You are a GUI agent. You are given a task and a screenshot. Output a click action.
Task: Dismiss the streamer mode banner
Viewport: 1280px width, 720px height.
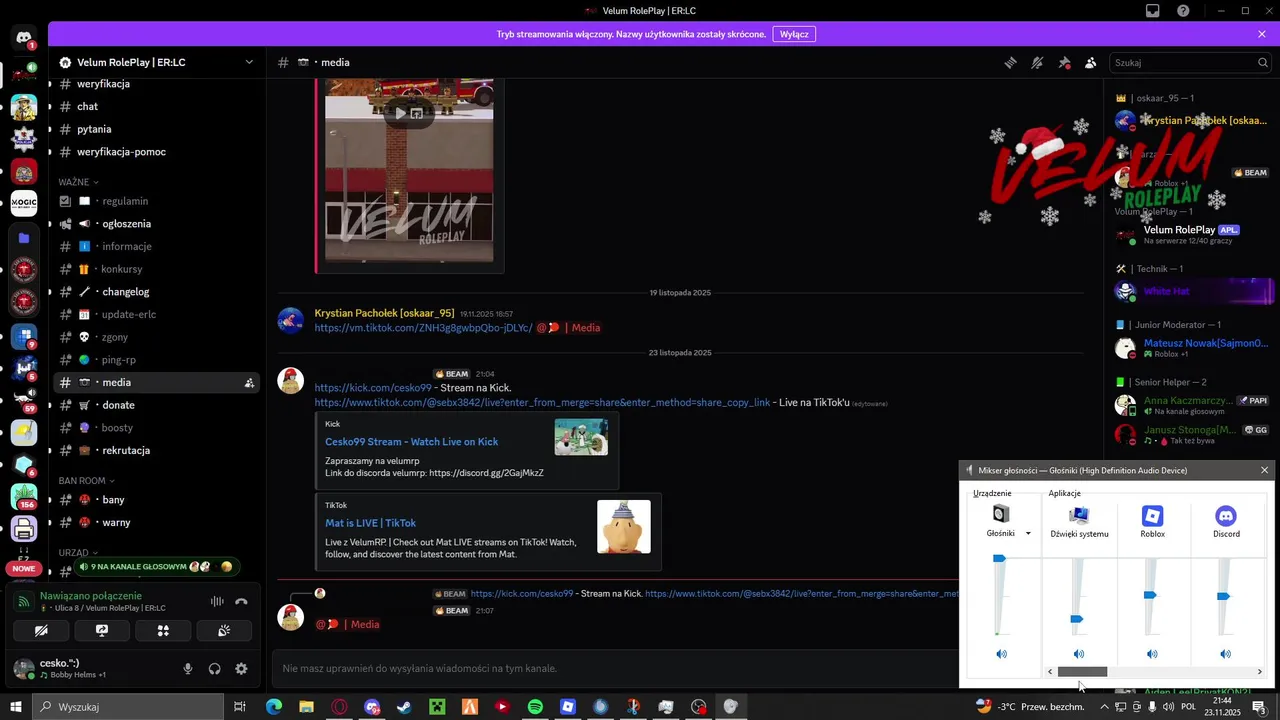click(x=1262, y=34)
